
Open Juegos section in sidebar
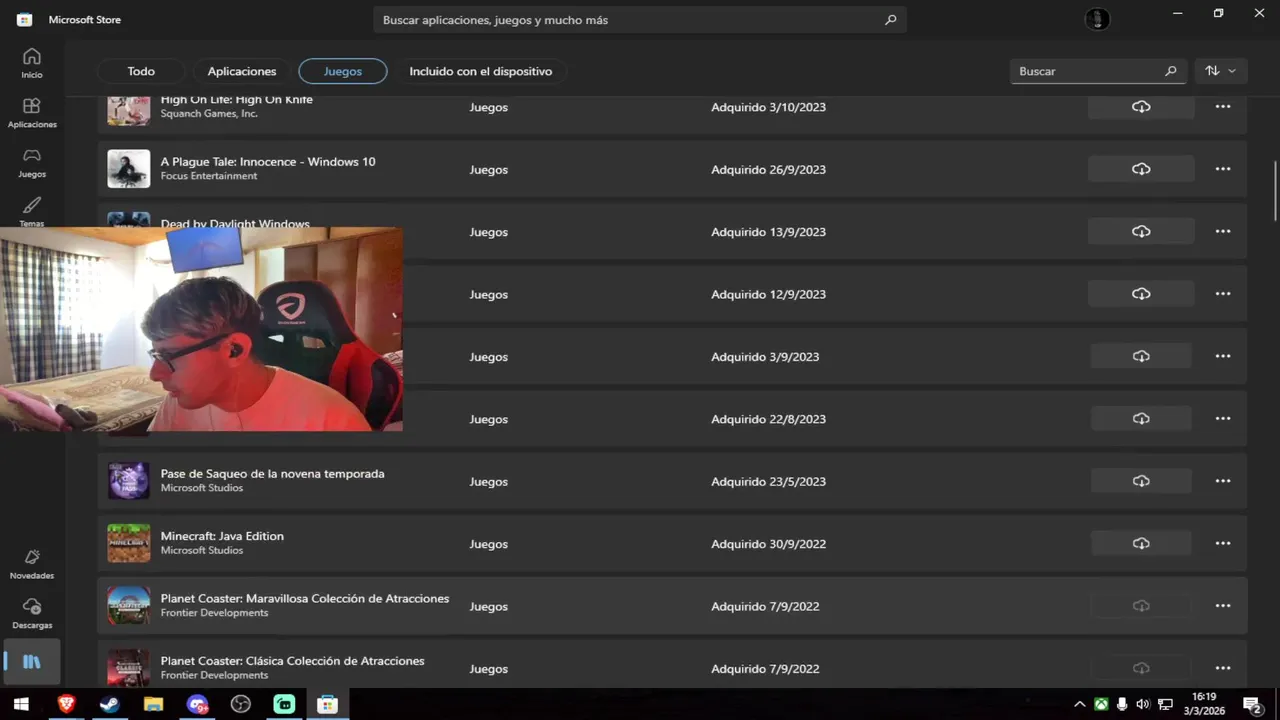tap(32, 163)
